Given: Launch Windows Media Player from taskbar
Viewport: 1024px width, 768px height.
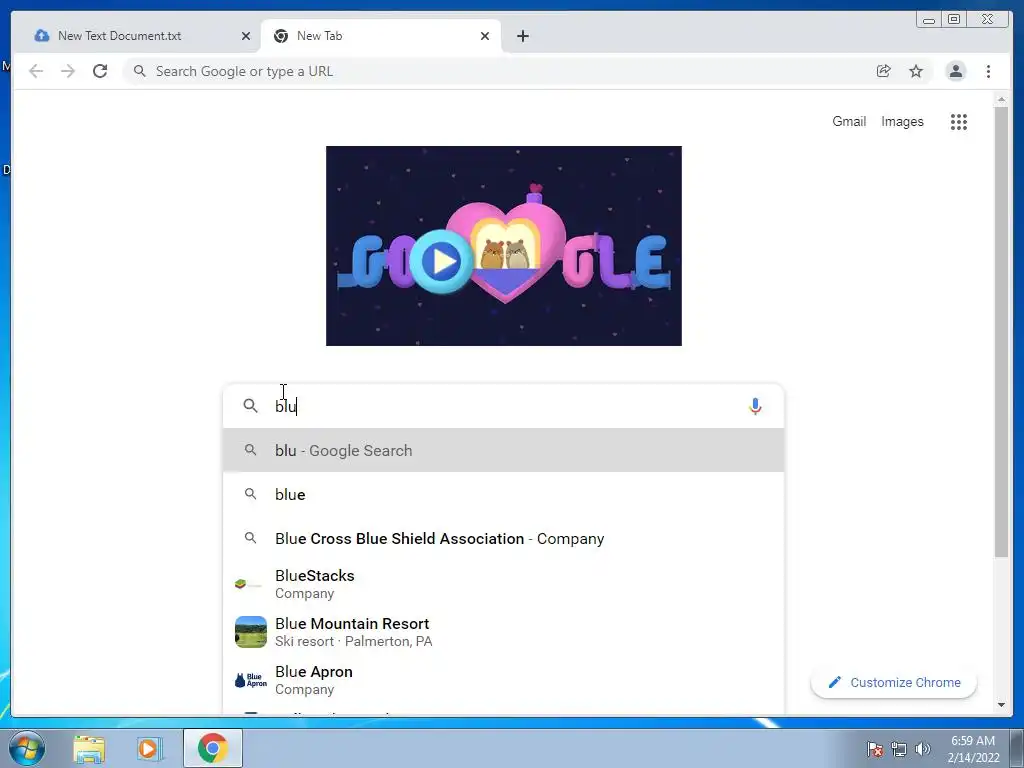Looking at the screenshot, I should [x=149, y=748].
